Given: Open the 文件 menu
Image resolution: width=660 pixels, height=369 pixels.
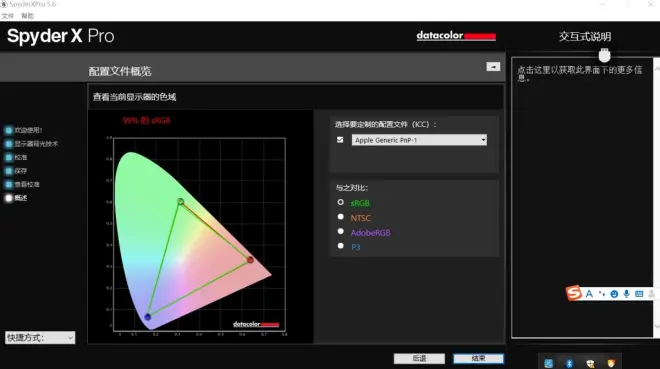Looking at the screenshot, I should 7,16.
